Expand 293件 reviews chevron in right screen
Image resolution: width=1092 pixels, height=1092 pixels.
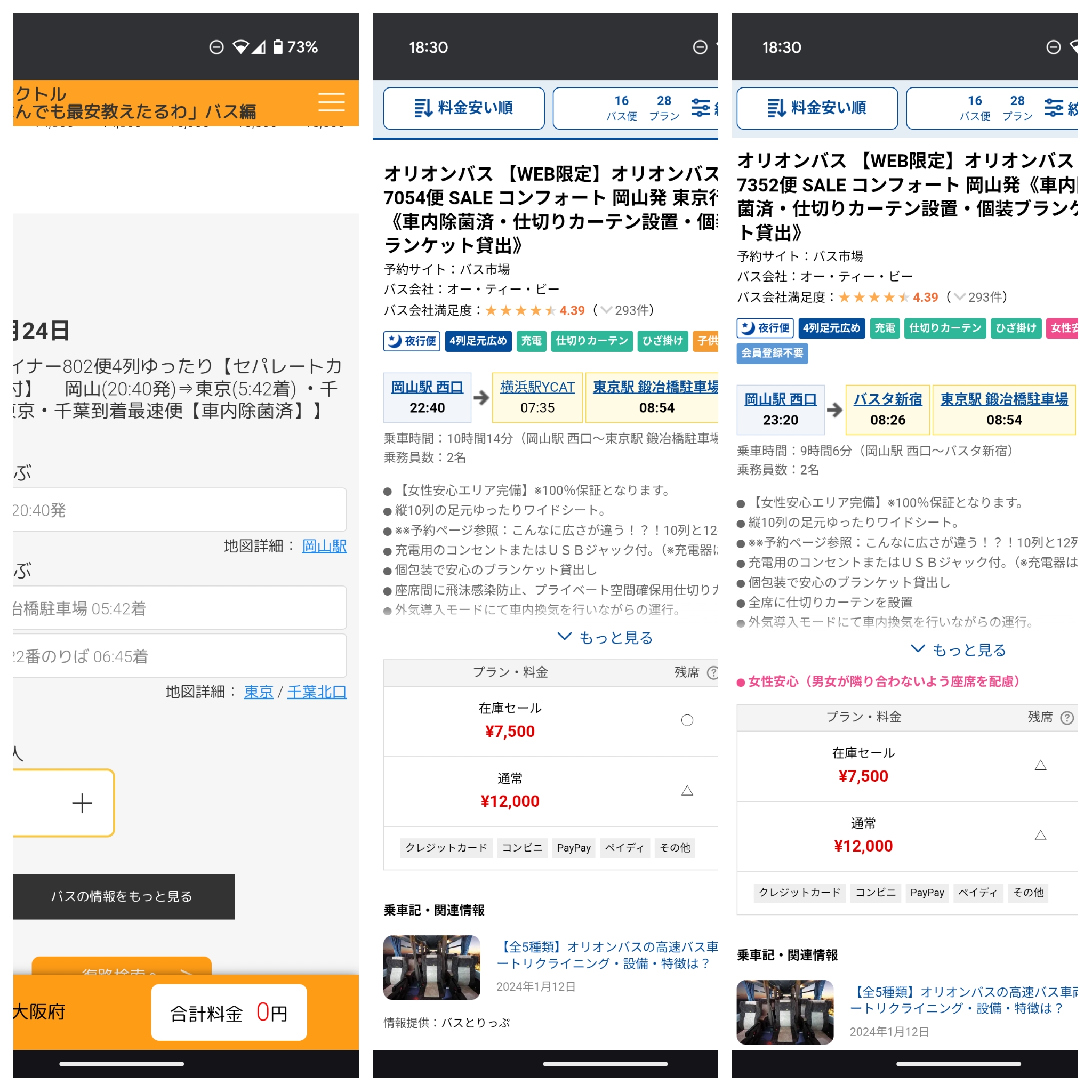(960, 298)
